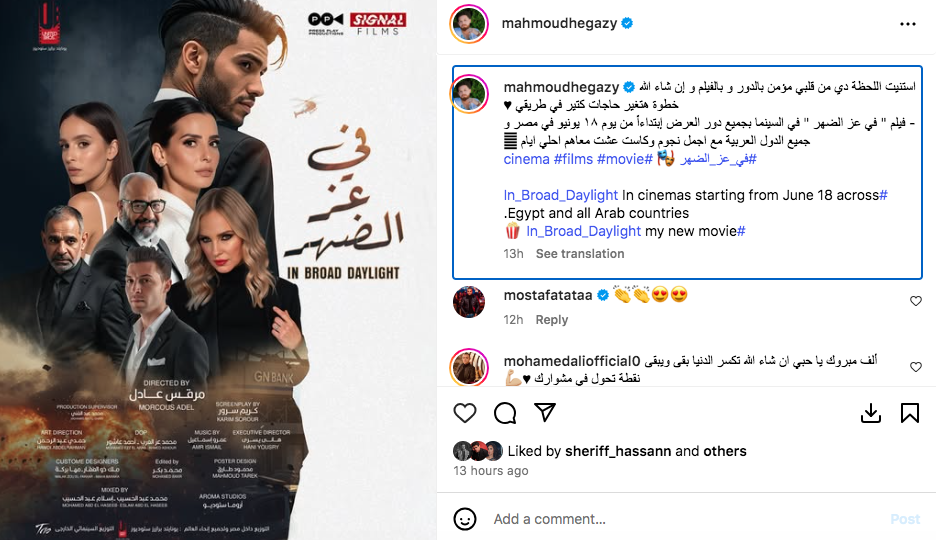Open the header profile picture of mahmoudhegazy
Image resolution: width=936 pixels, height=540 pixels.
click(x=469, y=24)
